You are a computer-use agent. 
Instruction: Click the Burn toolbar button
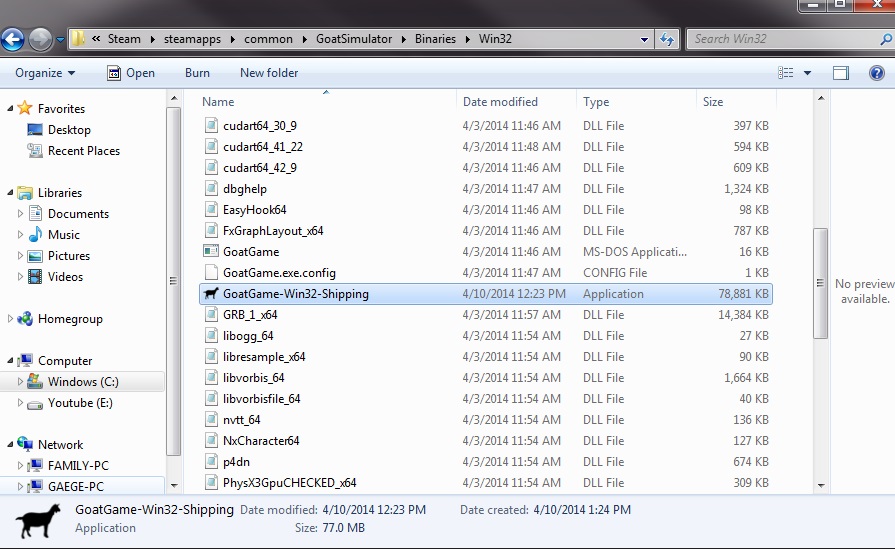tap(197, 73)
